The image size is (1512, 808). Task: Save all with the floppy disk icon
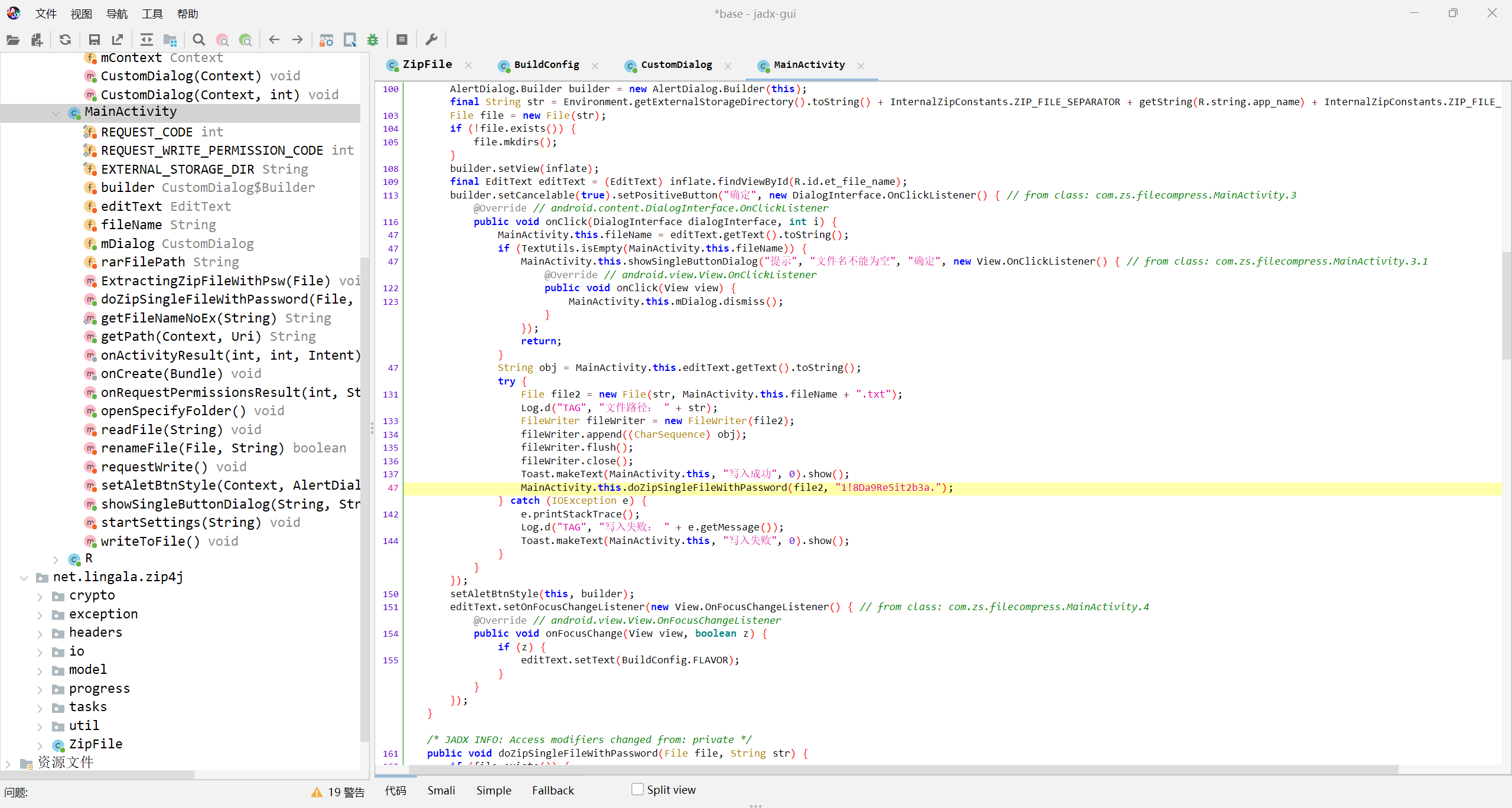pos(94,40)
